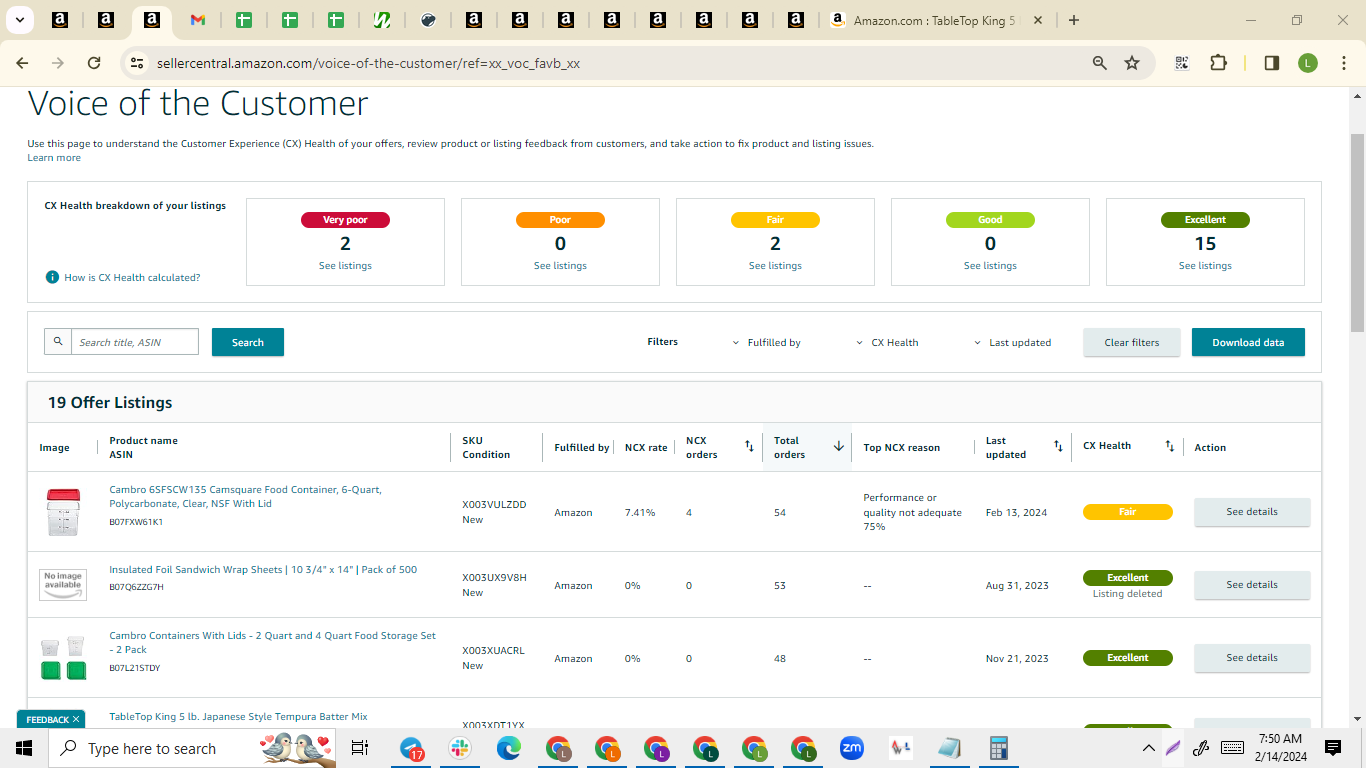See details for Insulated Foil Sandwich Wrap
Screen dimensions: 1366x768
1252,585
